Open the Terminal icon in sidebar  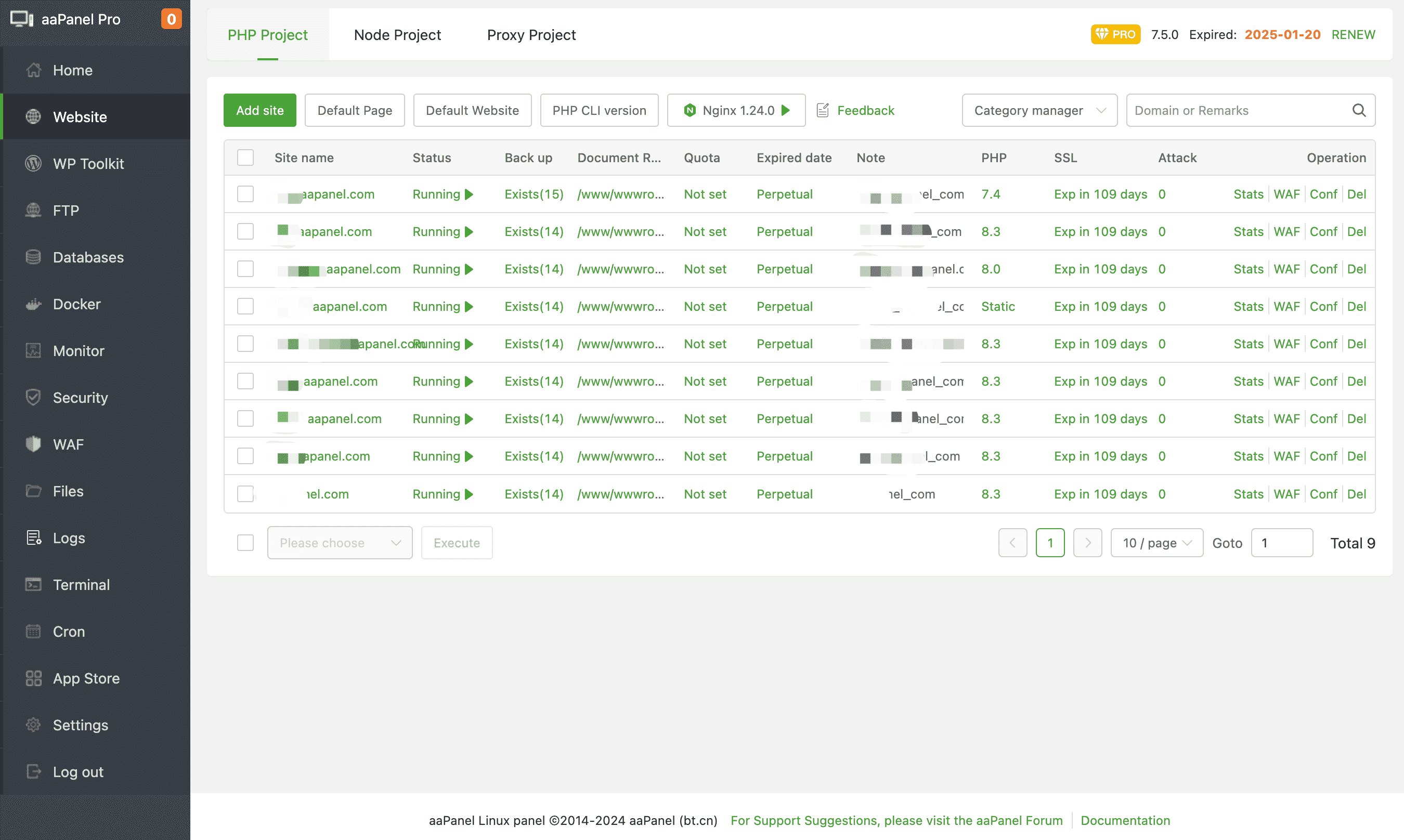coord(33,585)
